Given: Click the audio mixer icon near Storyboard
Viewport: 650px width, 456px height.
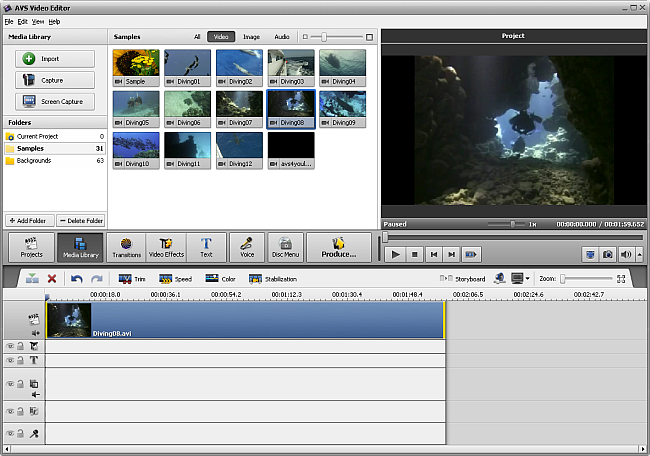Looking at the screenshot, I should (x=500, y=279).
